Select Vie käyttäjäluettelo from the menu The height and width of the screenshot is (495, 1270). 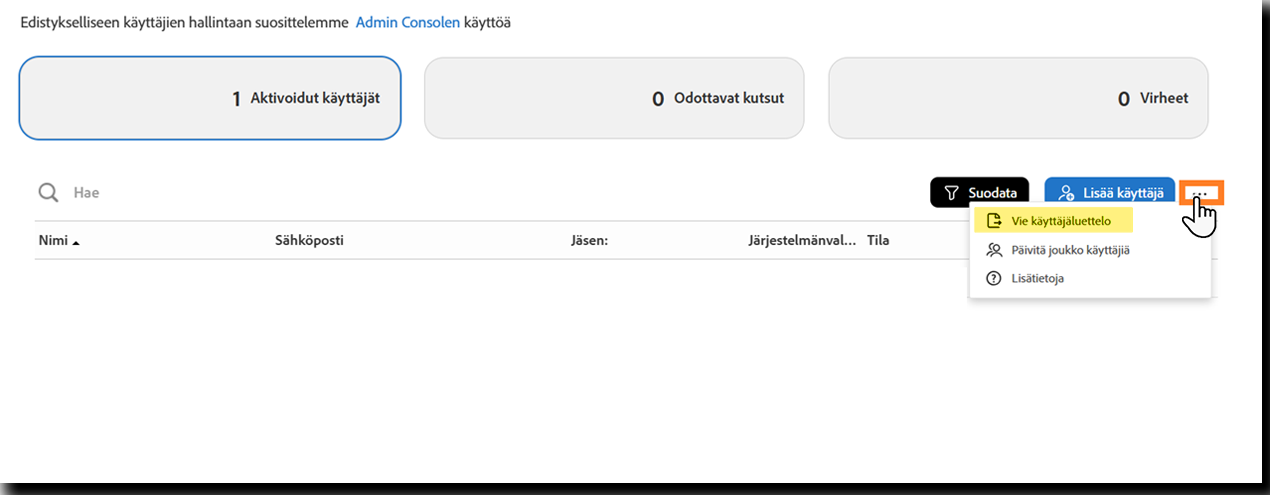click(x=1060, y=221)
